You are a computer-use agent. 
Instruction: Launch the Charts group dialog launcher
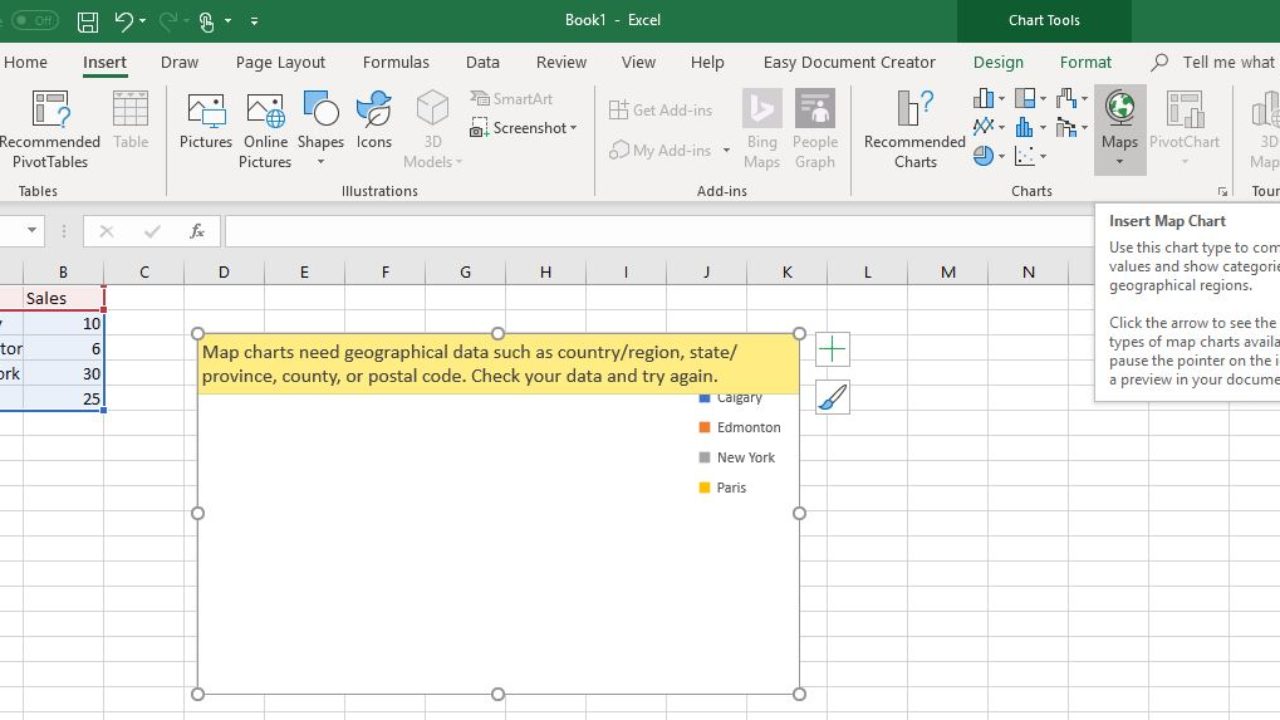point(1222,191)
